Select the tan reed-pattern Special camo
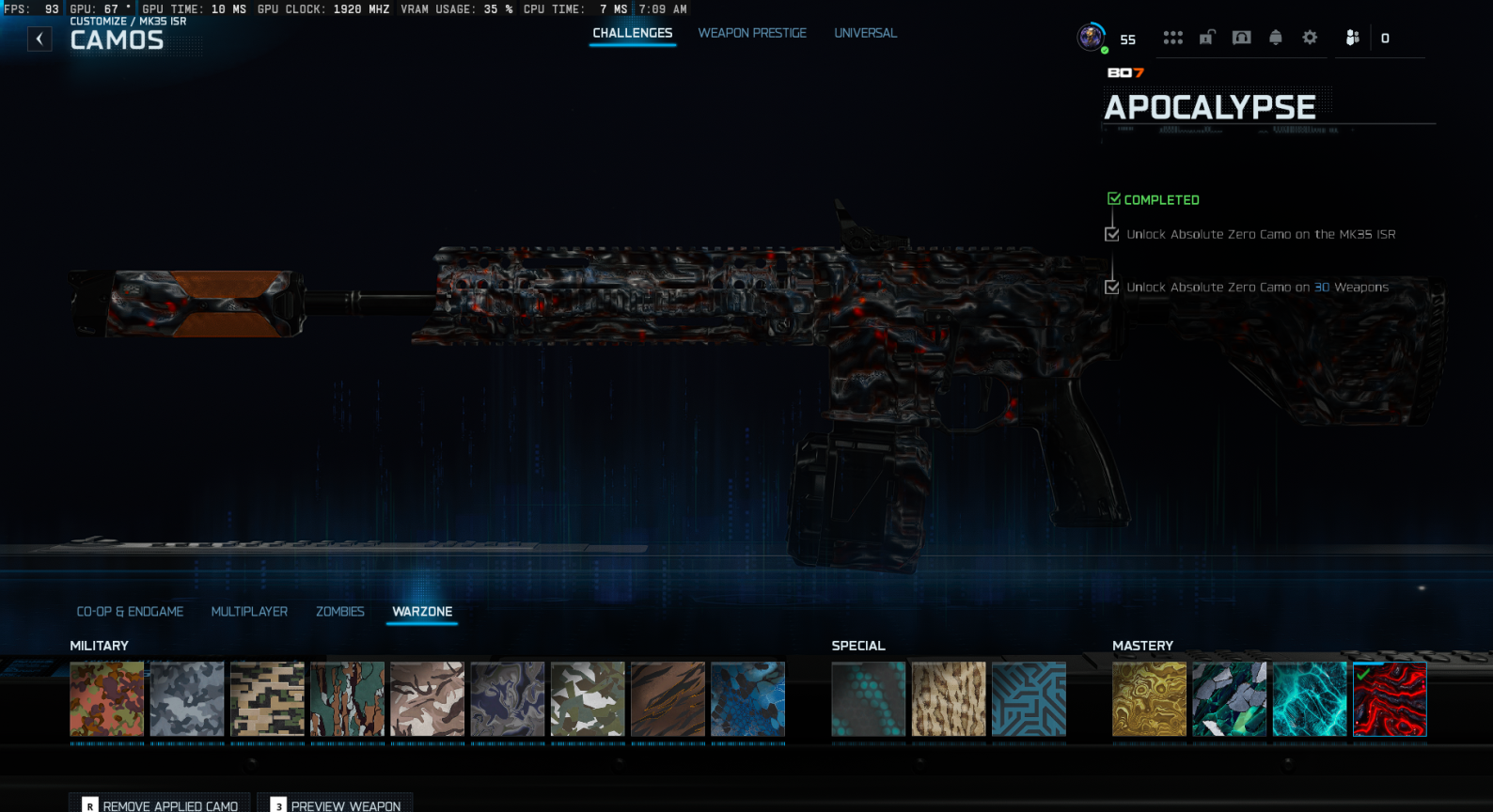The height and width of the screenshot is (812, 1493). click(949, 699)
